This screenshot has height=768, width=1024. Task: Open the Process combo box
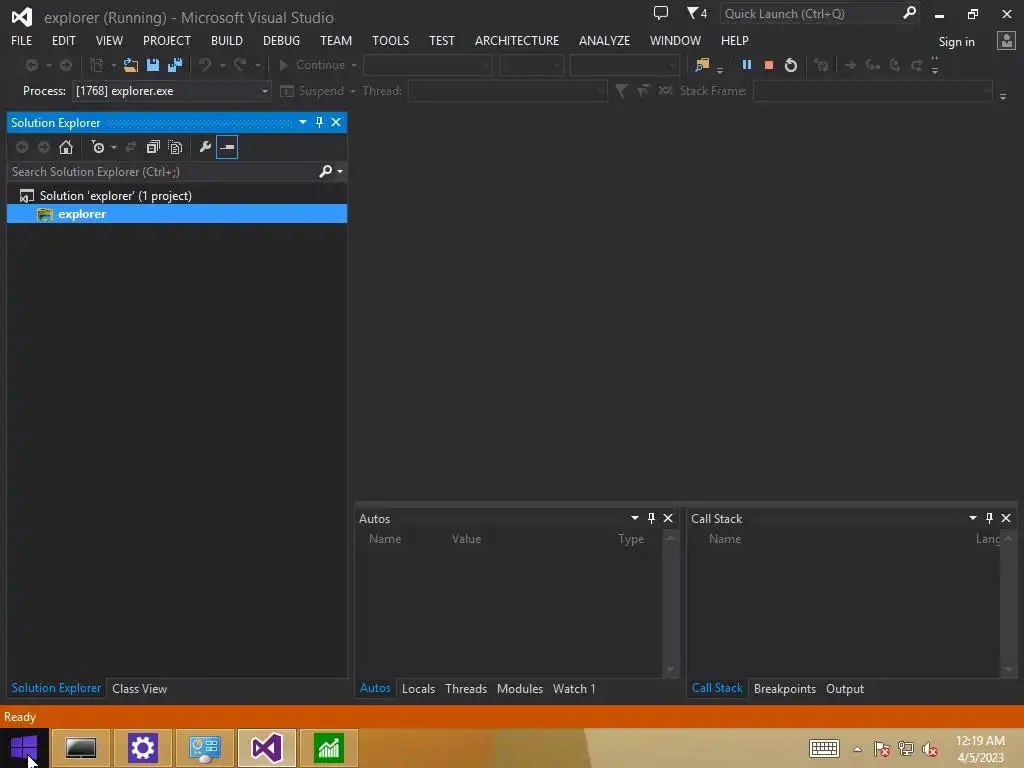coord(172,91)
